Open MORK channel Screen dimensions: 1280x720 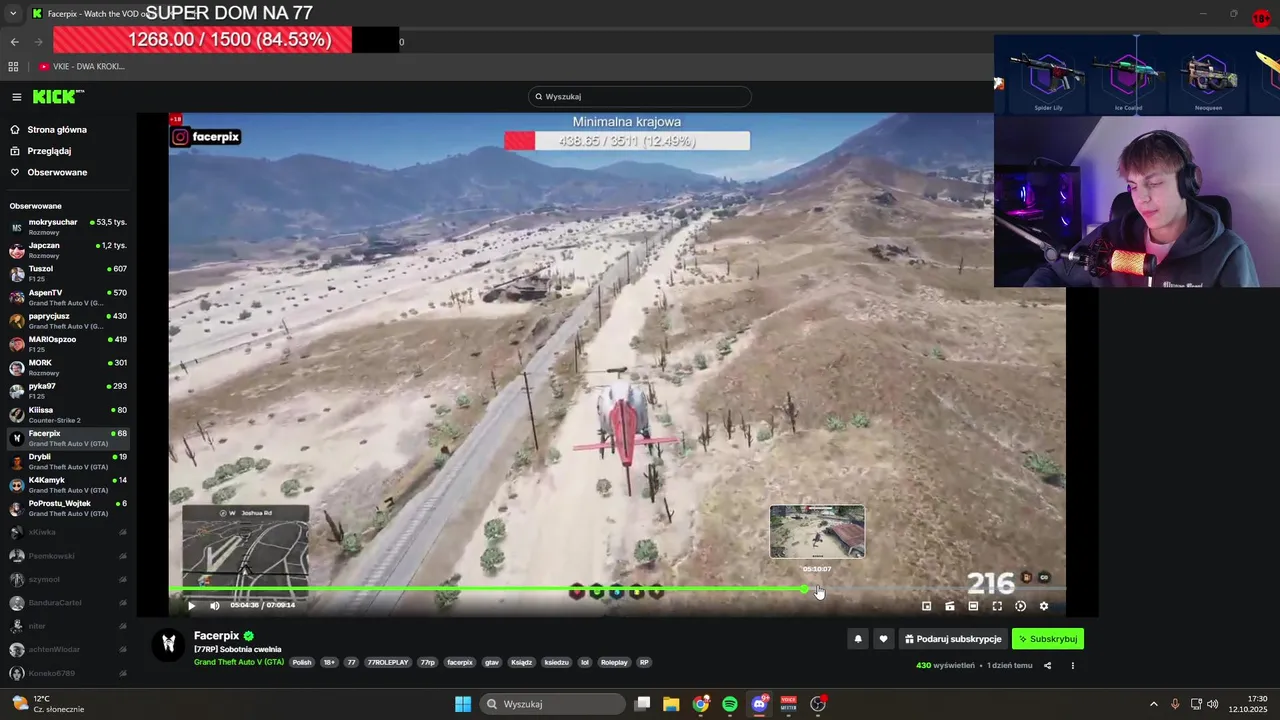tap(68, 367)
